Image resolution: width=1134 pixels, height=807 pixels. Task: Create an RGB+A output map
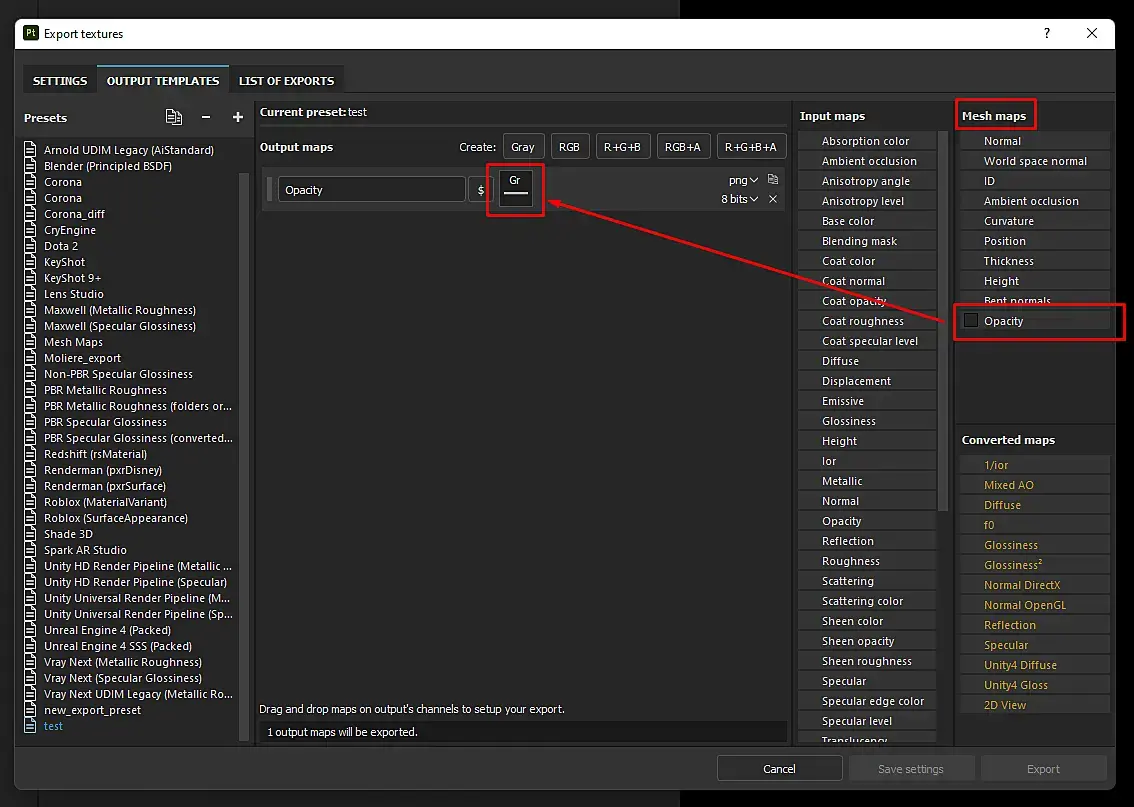[x=683, y=147]
